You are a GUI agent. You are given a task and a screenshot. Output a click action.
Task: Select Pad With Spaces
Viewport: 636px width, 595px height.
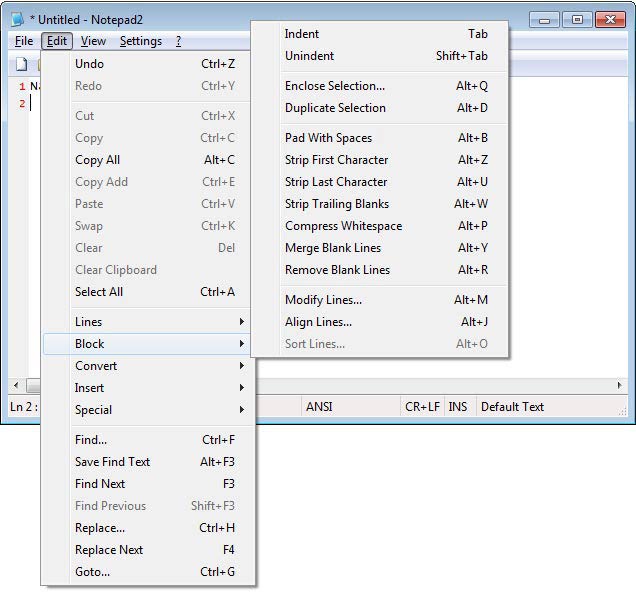pos(379,137)
